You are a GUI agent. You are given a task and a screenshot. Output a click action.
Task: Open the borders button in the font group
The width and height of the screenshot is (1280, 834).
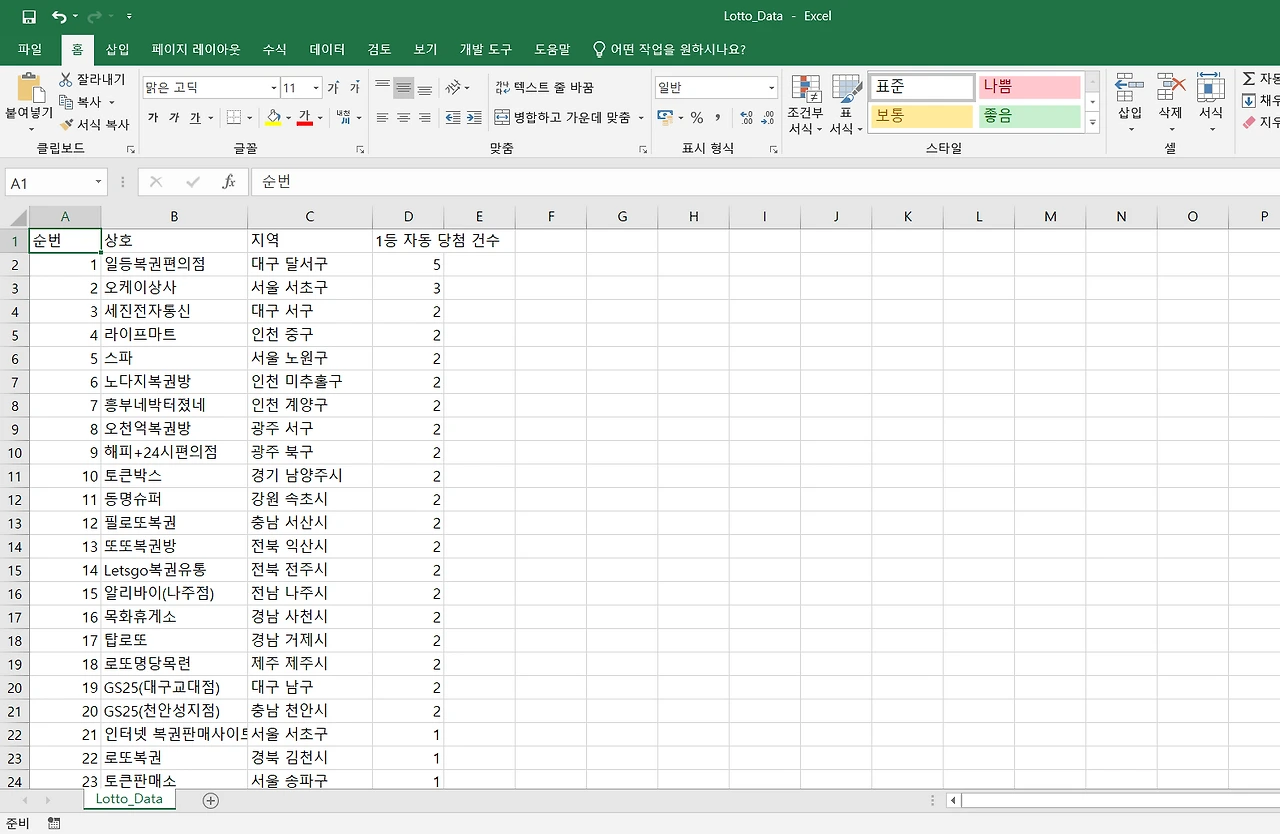coord(233,118)
